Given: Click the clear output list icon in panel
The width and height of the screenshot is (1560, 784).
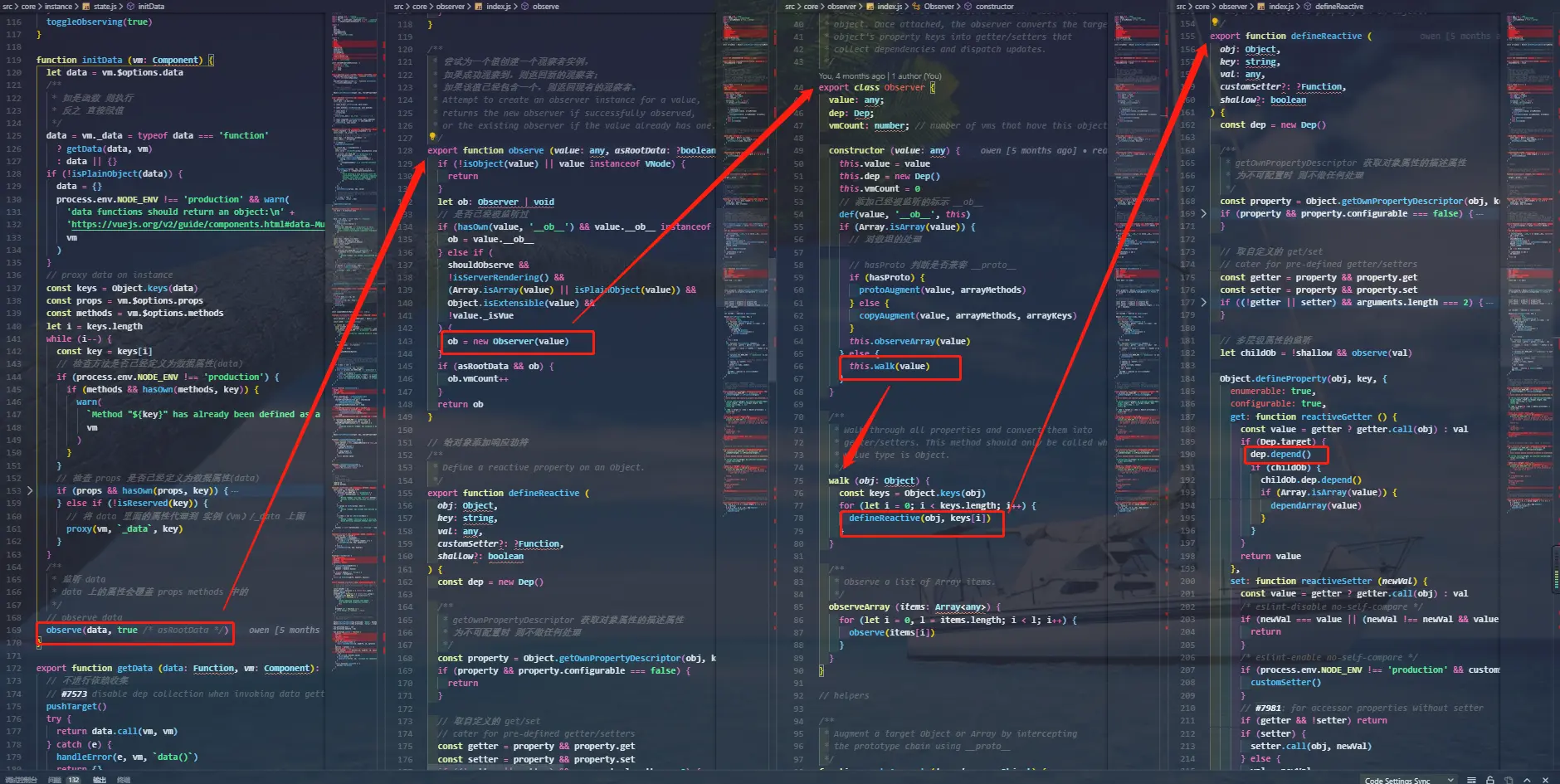Looking at the screenshot, I should 1471,780.
